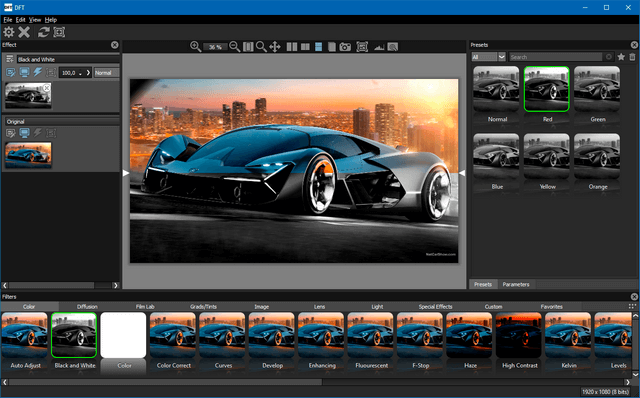Click the mask icon in Original layer
Image resolution: width=640 pixels, height=398 pixels.
pyautogui.click(x=51, y=133)
